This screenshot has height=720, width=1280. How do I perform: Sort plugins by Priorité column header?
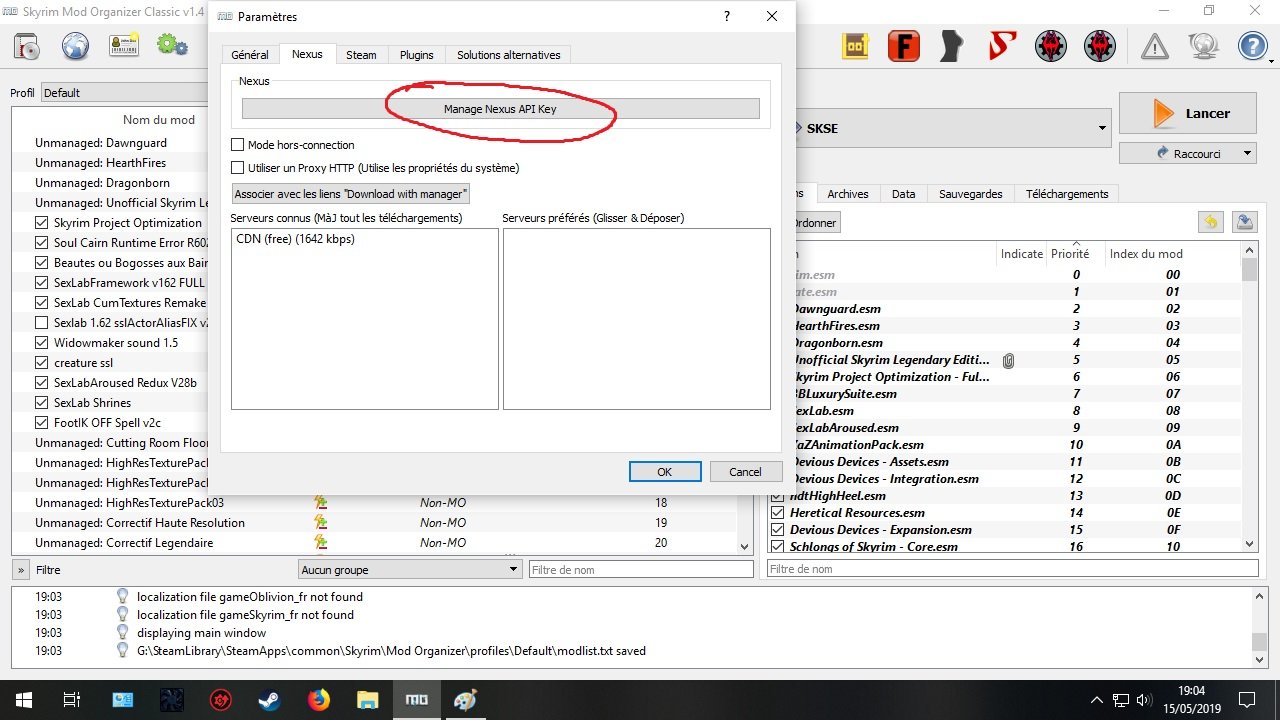(x=1070, y=254)
